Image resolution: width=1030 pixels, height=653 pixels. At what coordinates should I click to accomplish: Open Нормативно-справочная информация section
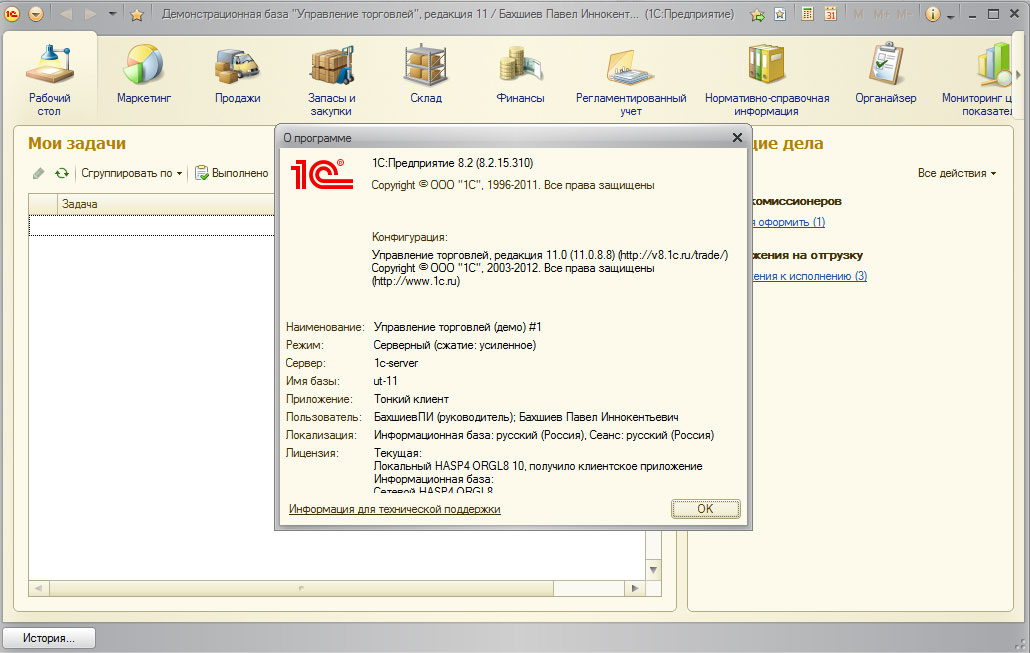[767, 80]
